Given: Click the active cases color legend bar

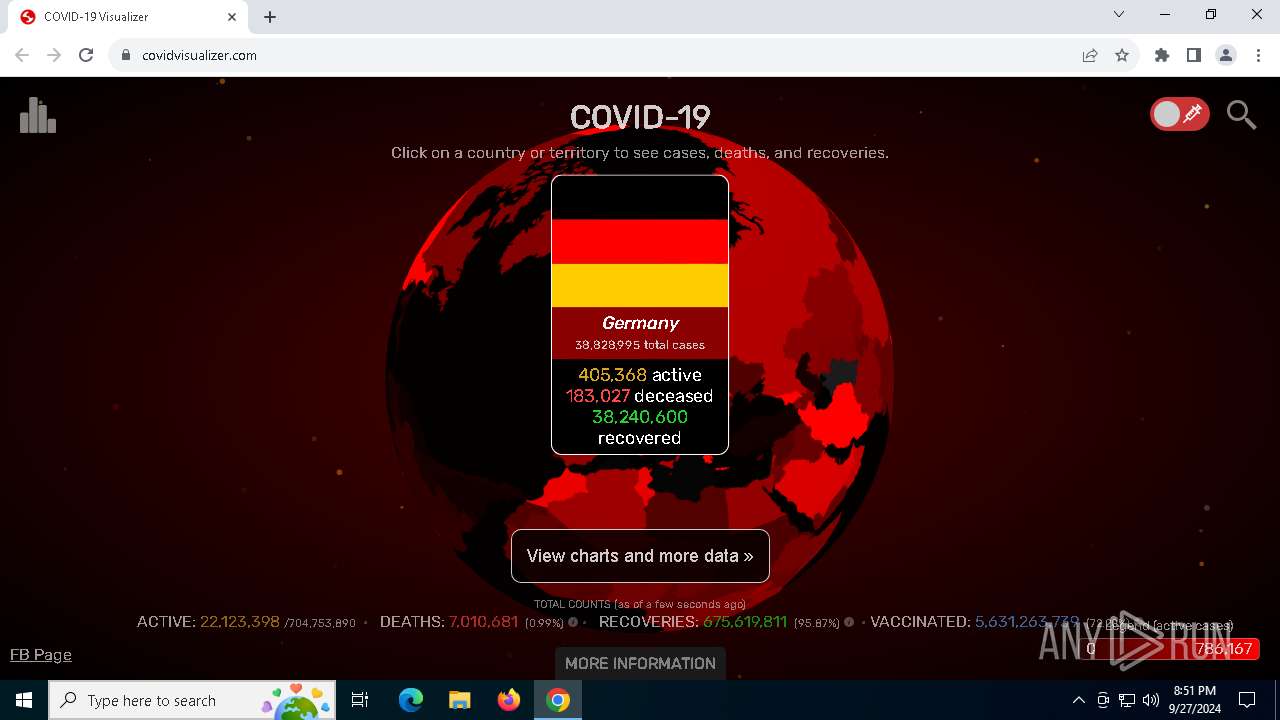Looking at the screenshot, I should pos(1170,649).
